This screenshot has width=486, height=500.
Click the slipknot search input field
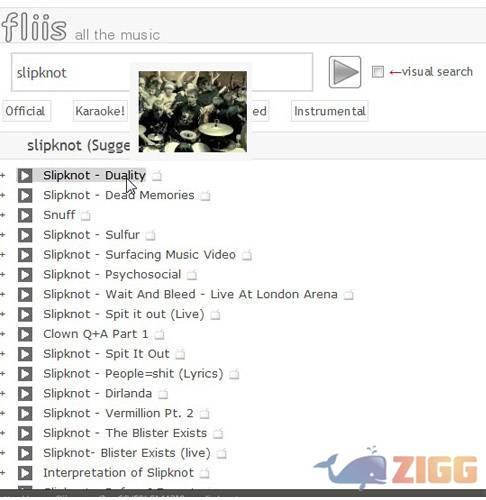coord(162,72)
